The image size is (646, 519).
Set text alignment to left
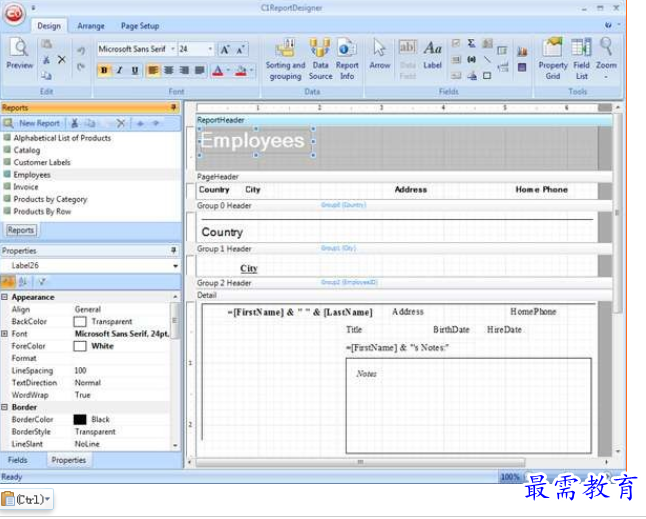pos(153,70)
